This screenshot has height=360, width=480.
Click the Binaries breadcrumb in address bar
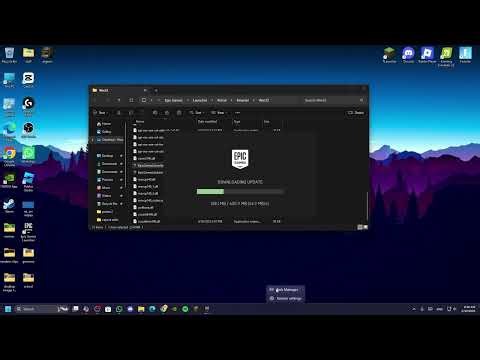[x=243, y=100]
